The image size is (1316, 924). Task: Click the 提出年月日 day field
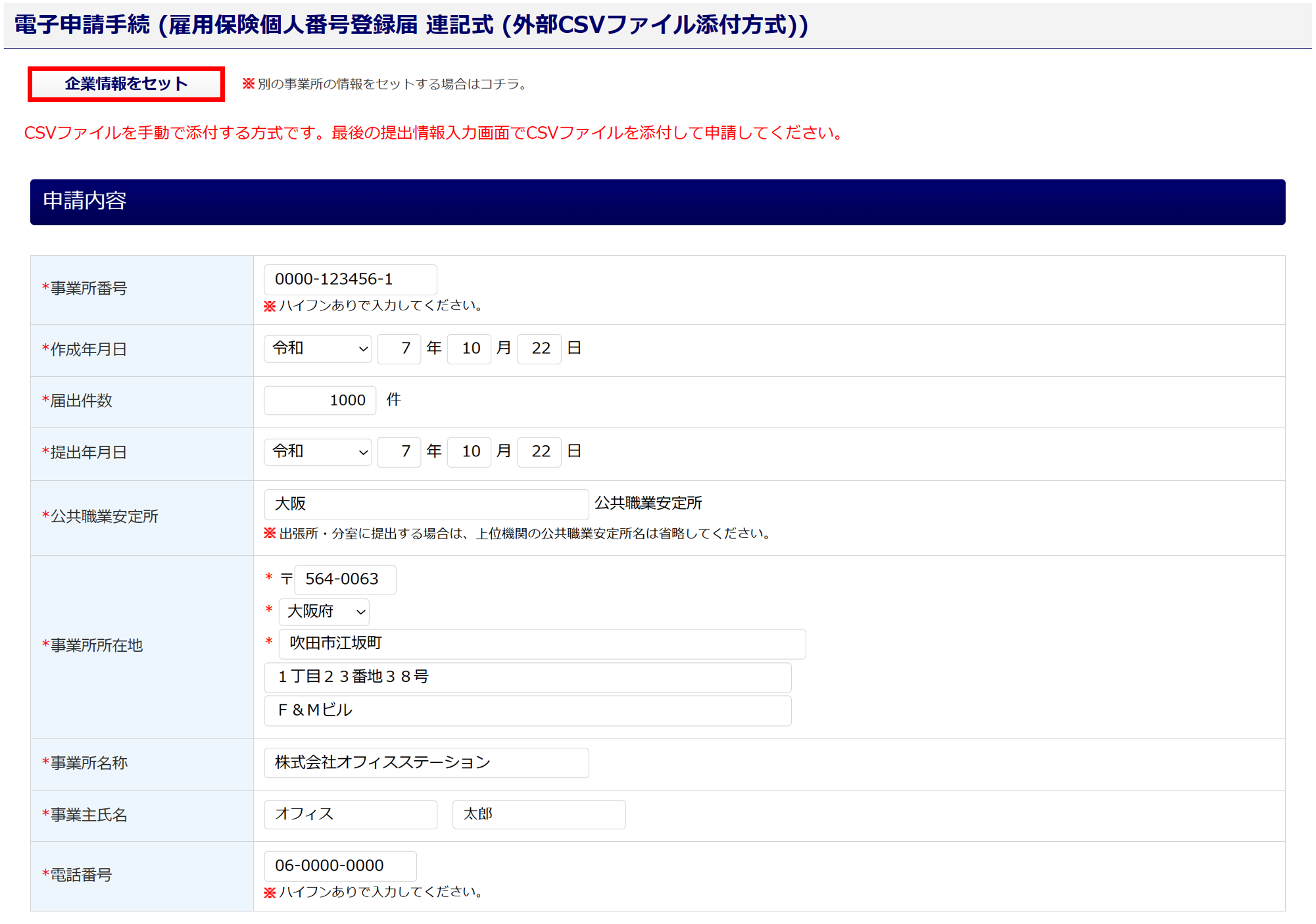[539, 452]
